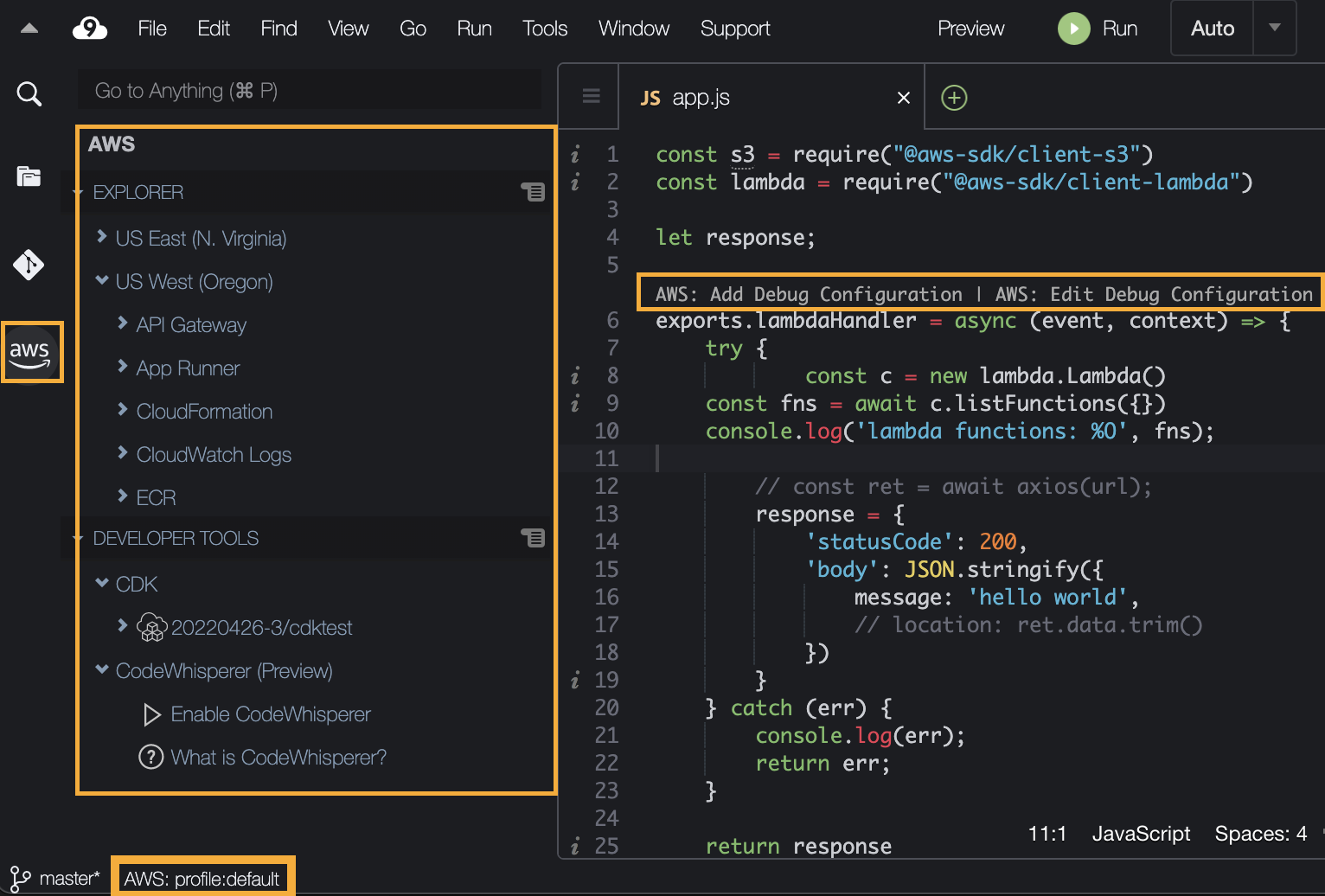Open the View menu

coord(349,29)
